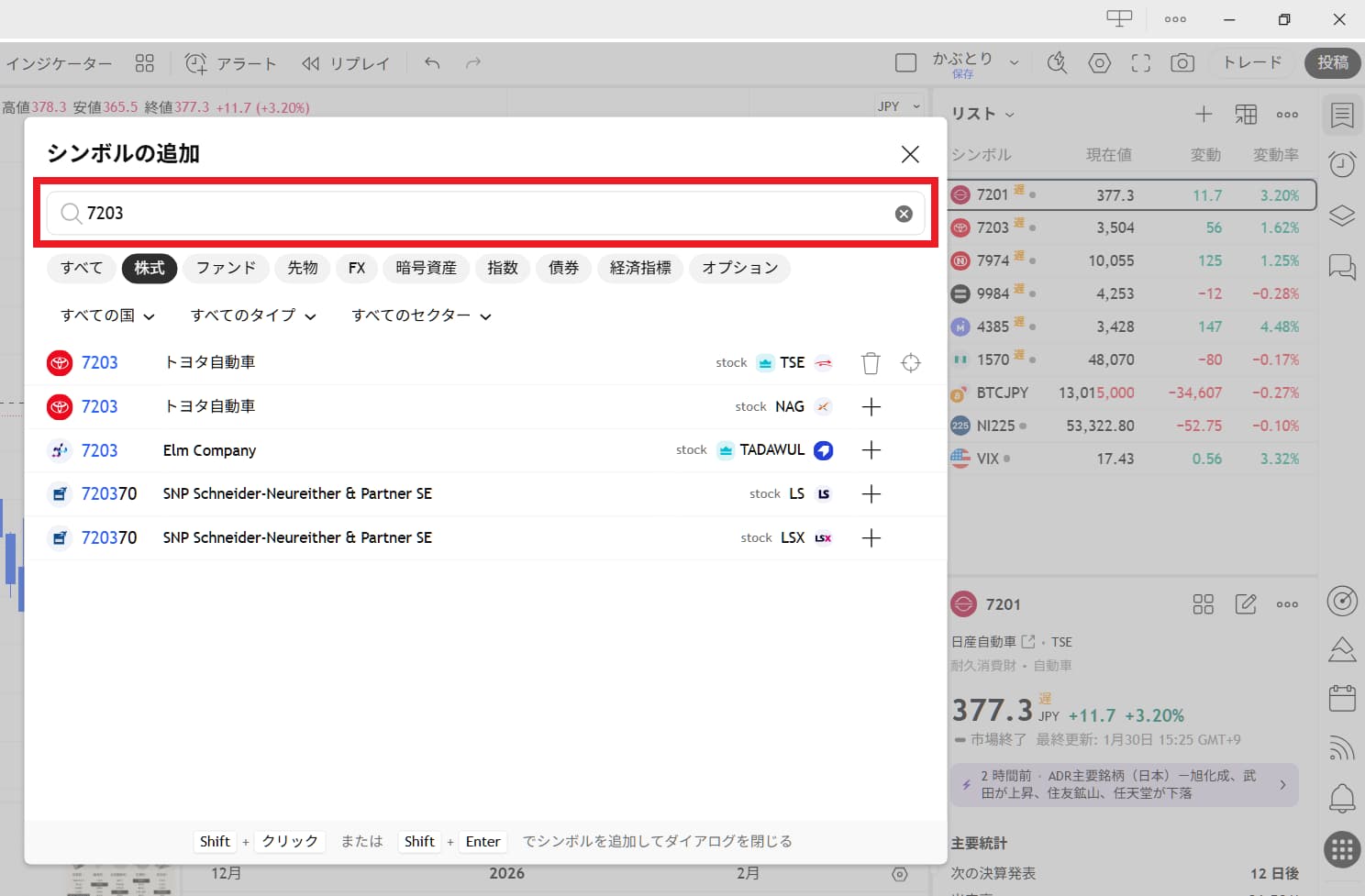Focus the symbol search input field
This screenshot has width=1365, height=896.
pos(485,214)
